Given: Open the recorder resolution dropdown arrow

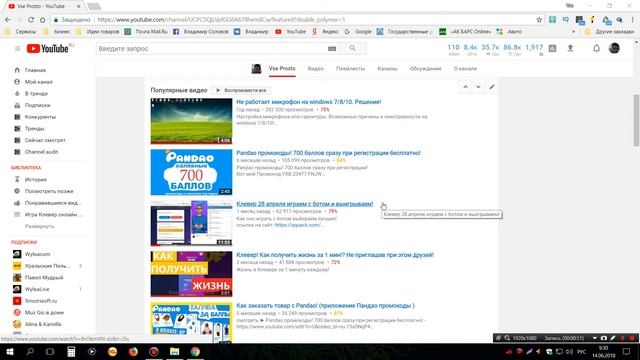Looking at the screenshot, I should coord(595,338).
